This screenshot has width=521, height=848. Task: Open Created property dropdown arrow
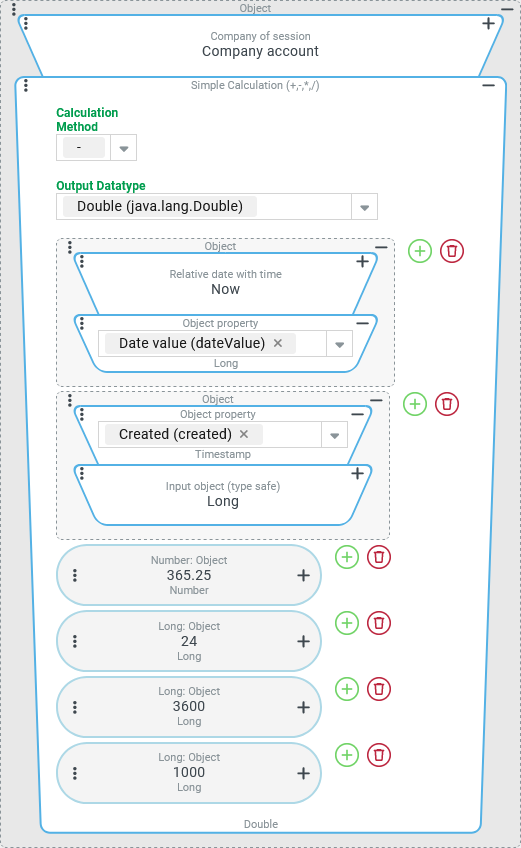[x=334, y=435]
